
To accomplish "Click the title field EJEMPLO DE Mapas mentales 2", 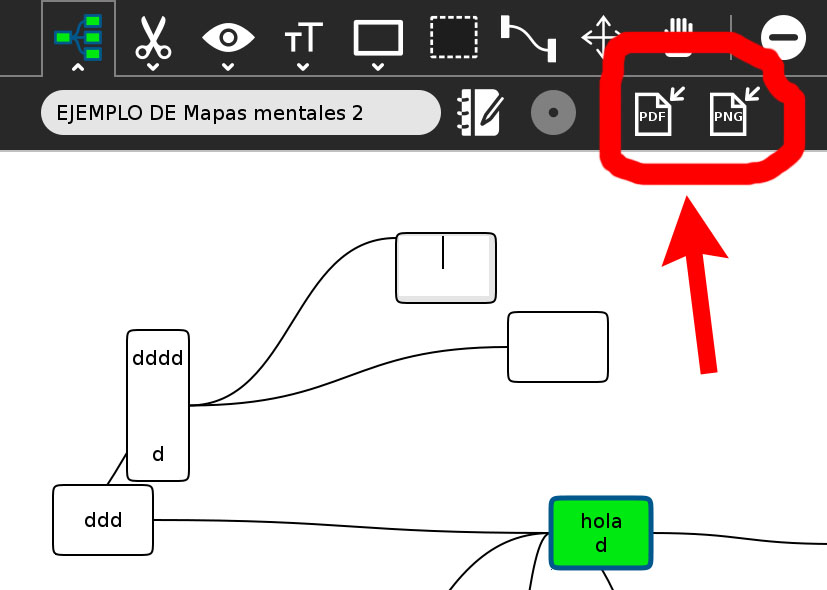I will [241, 112].
